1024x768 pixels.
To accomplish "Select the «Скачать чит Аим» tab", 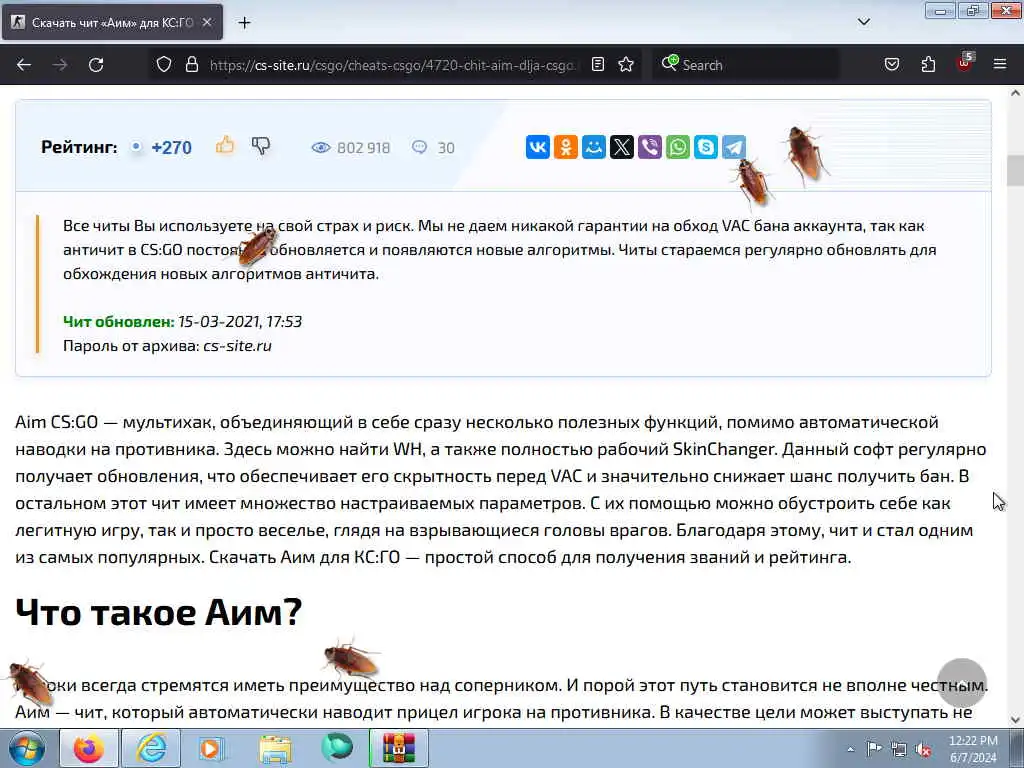I will (112, 22).
